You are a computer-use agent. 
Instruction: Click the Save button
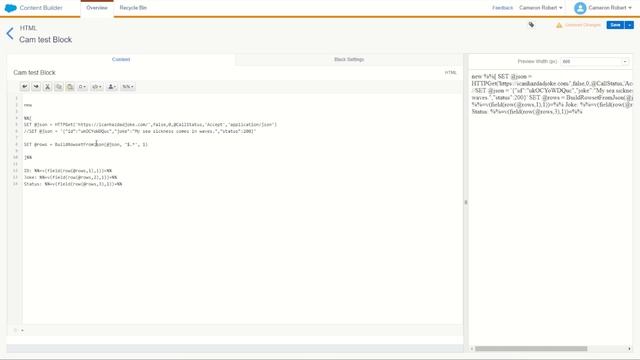coord(615,25)
